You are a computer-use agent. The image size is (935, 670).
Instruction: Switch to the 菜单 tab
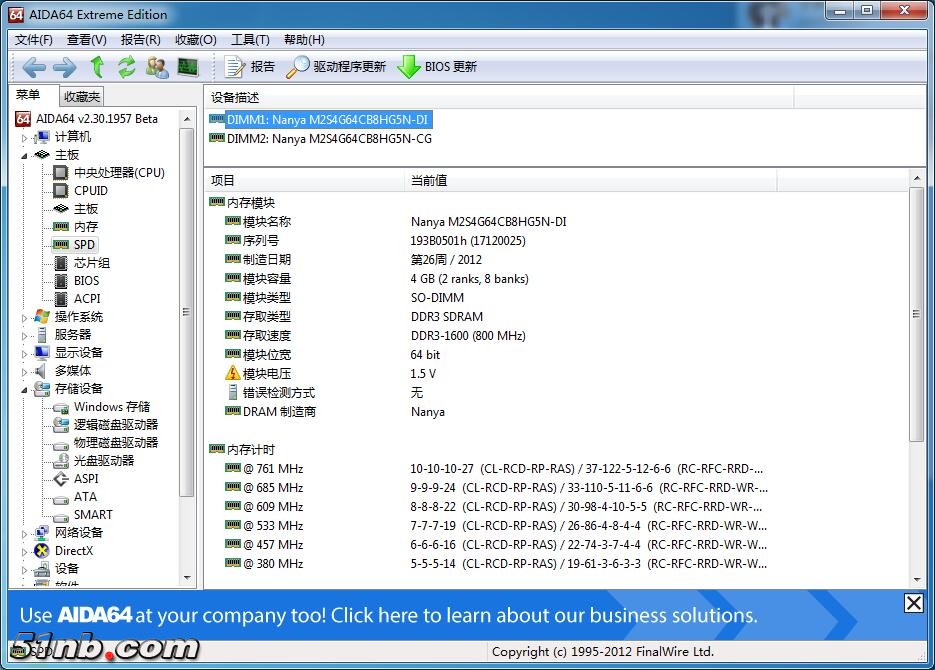[28, 95]
